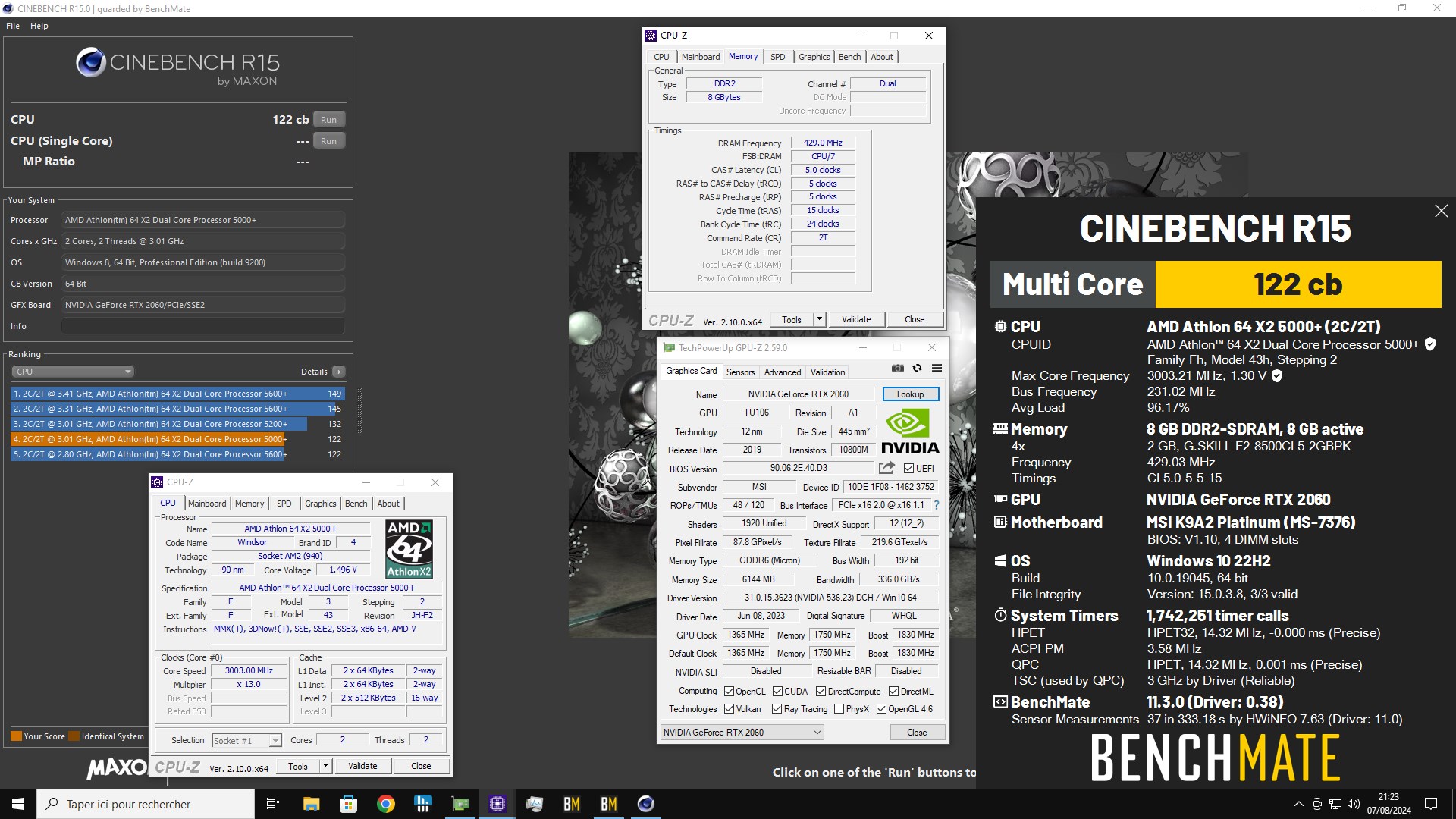
Task: Click DRAM Frequency value 429.0 MHz
Action: (x=823, y=143)
